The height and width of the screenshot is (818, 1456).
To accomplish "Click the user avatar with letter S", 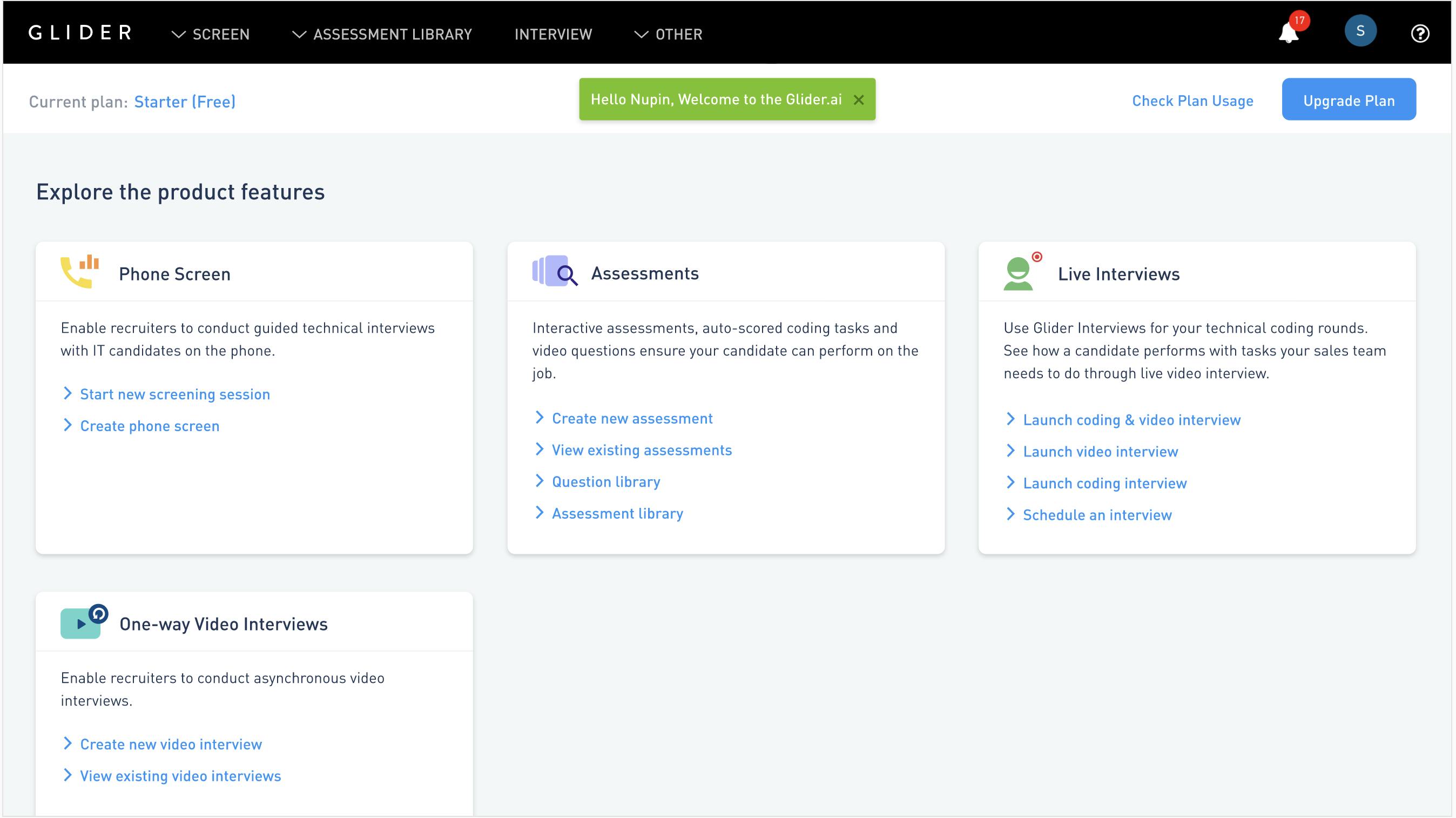I will [1360, 31].
